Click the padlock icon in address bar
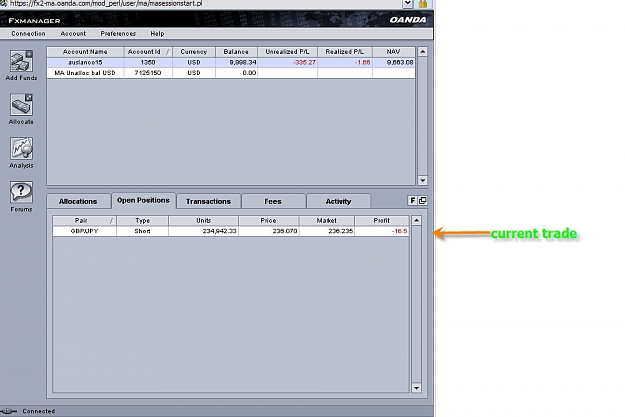Image resolution: width=625 pixels, height=417 pixels. tap(423, 4)
